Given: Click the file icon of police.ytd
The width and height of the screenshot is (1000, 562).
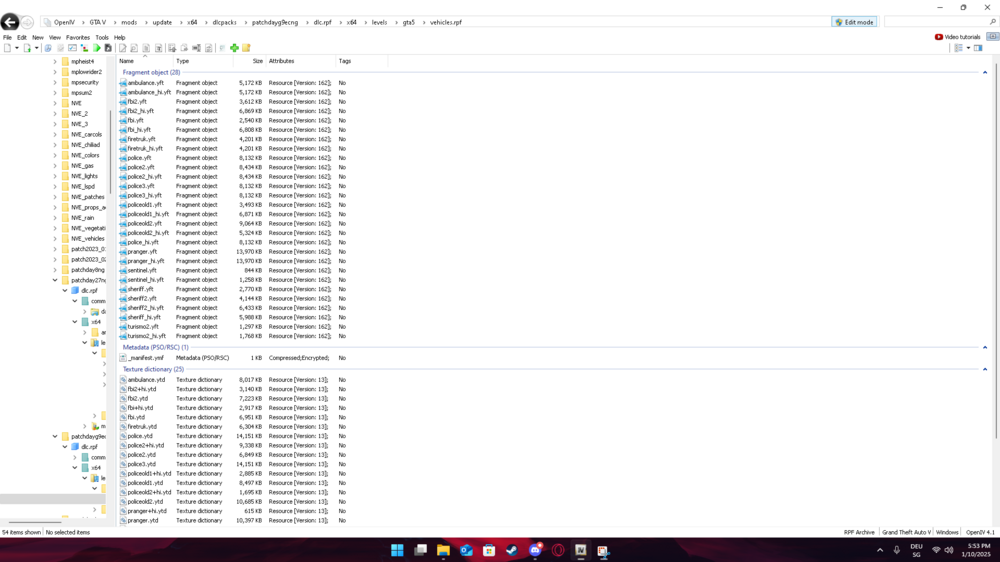Looking at the screenshot, I should tap(123, 436).
